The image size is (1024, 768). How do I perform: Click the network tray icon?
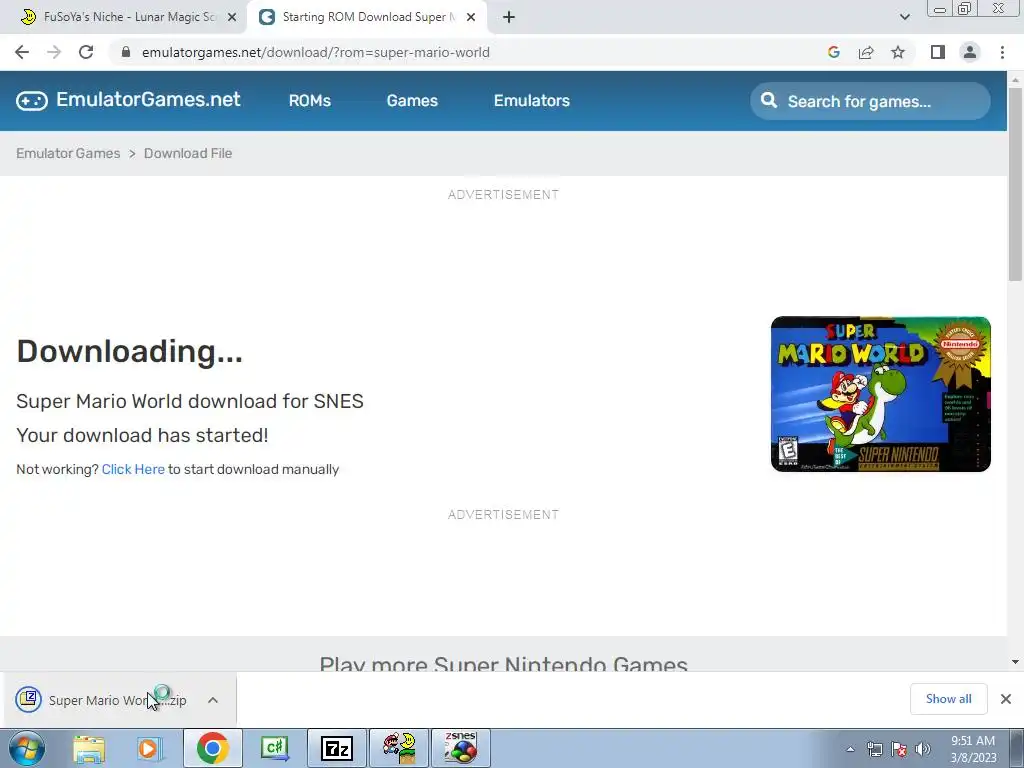pyautogui.click(x=874, y=749)
